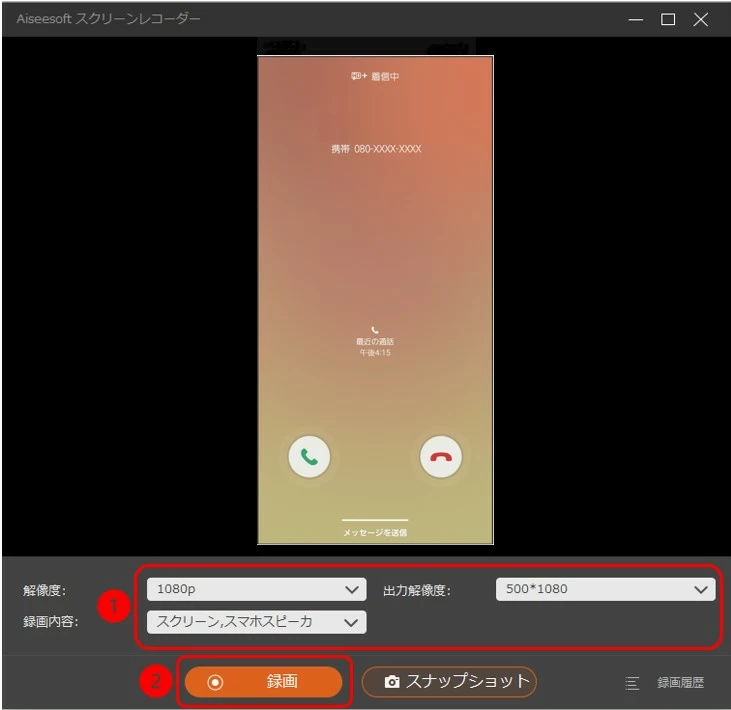Open the 録画履歴 recording history
This screenshot has height=710, width=731.
(680, 682)
